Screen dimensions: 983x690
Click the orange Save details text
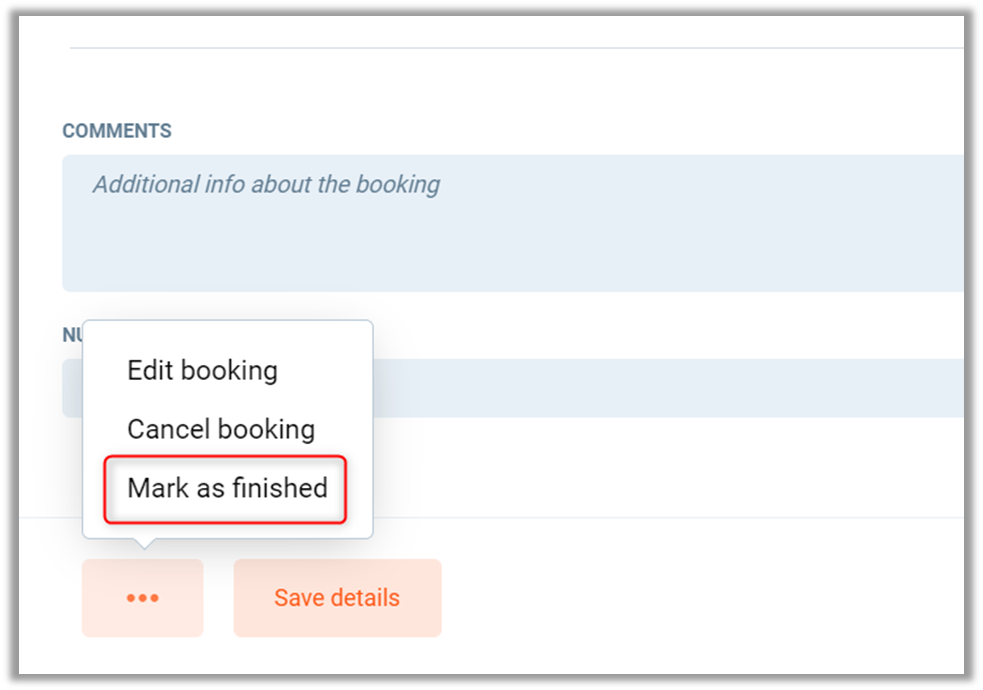coord(337,598)
